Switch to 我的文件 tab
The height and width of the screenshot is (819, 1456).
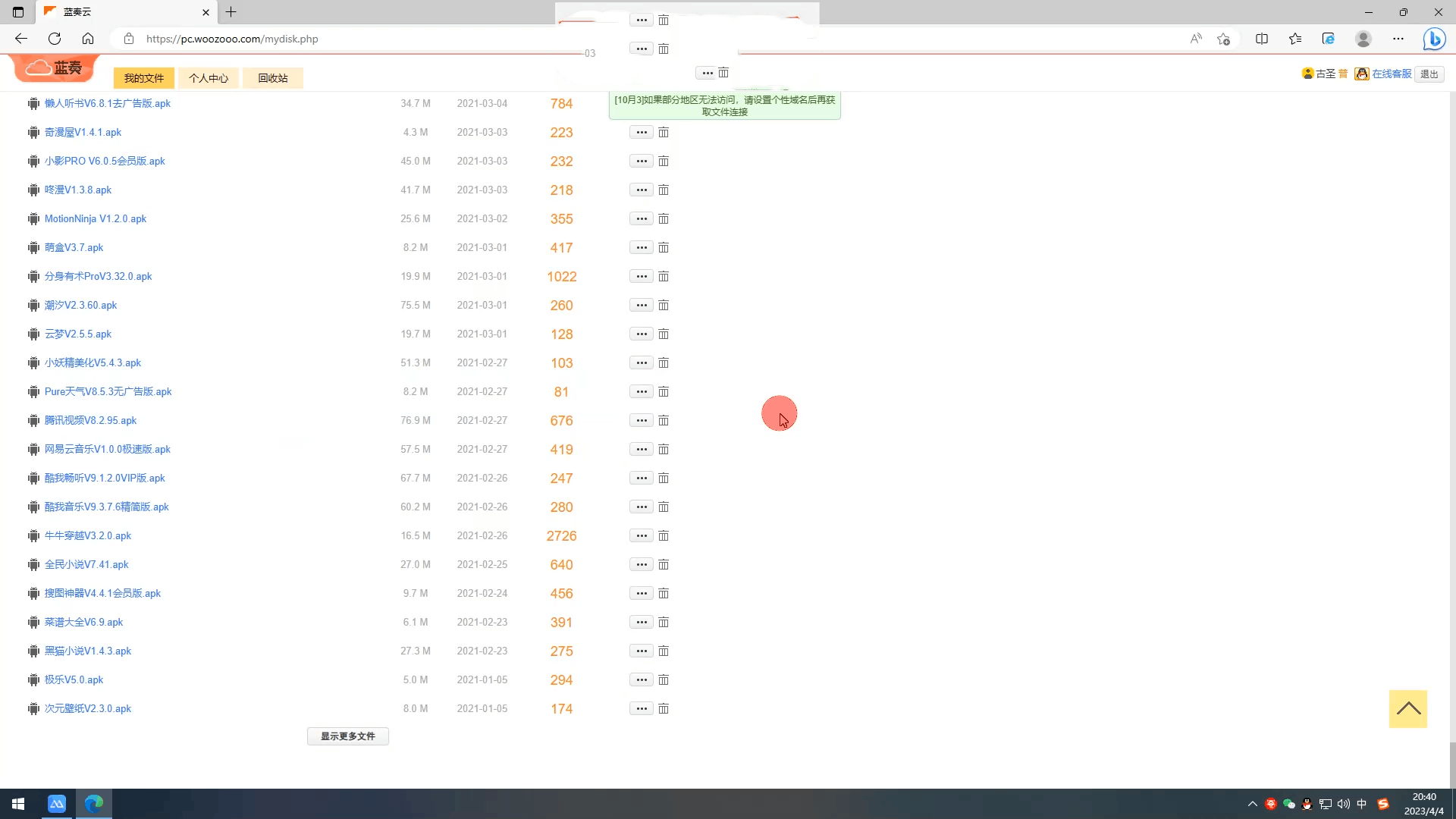(x=144, y=78)
